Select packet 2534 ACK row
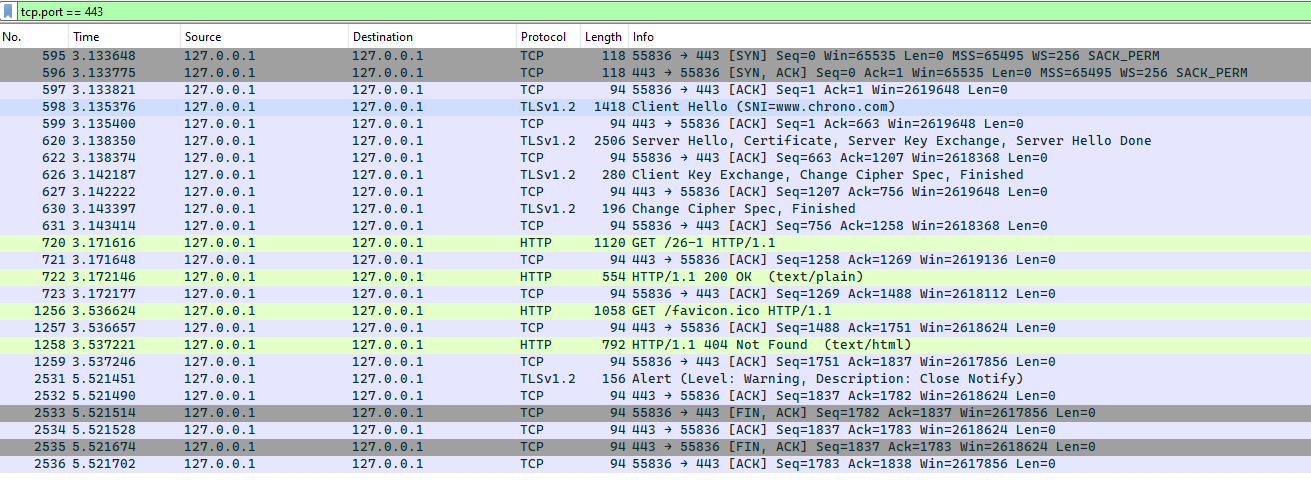Viewport: 1311px width, 490px height. pyautogui.click(x=655, y=430)
